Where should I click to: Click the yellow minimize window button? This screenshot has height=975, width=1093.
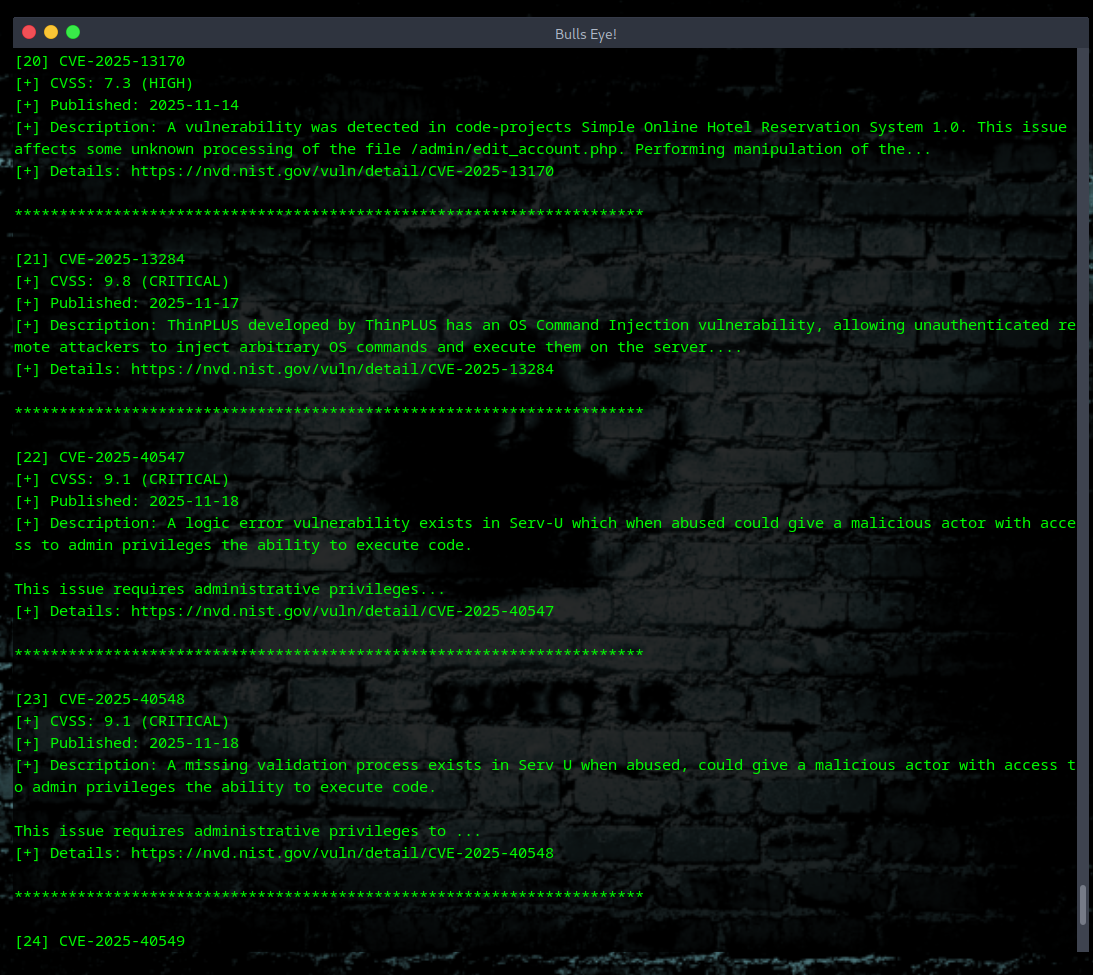(49, 31)
